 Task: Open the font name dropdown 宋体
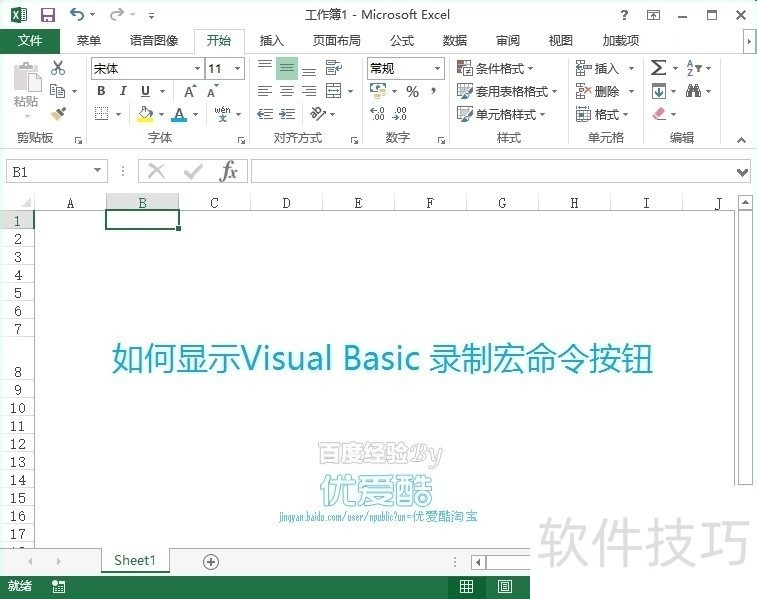click(x=197, y=69)
